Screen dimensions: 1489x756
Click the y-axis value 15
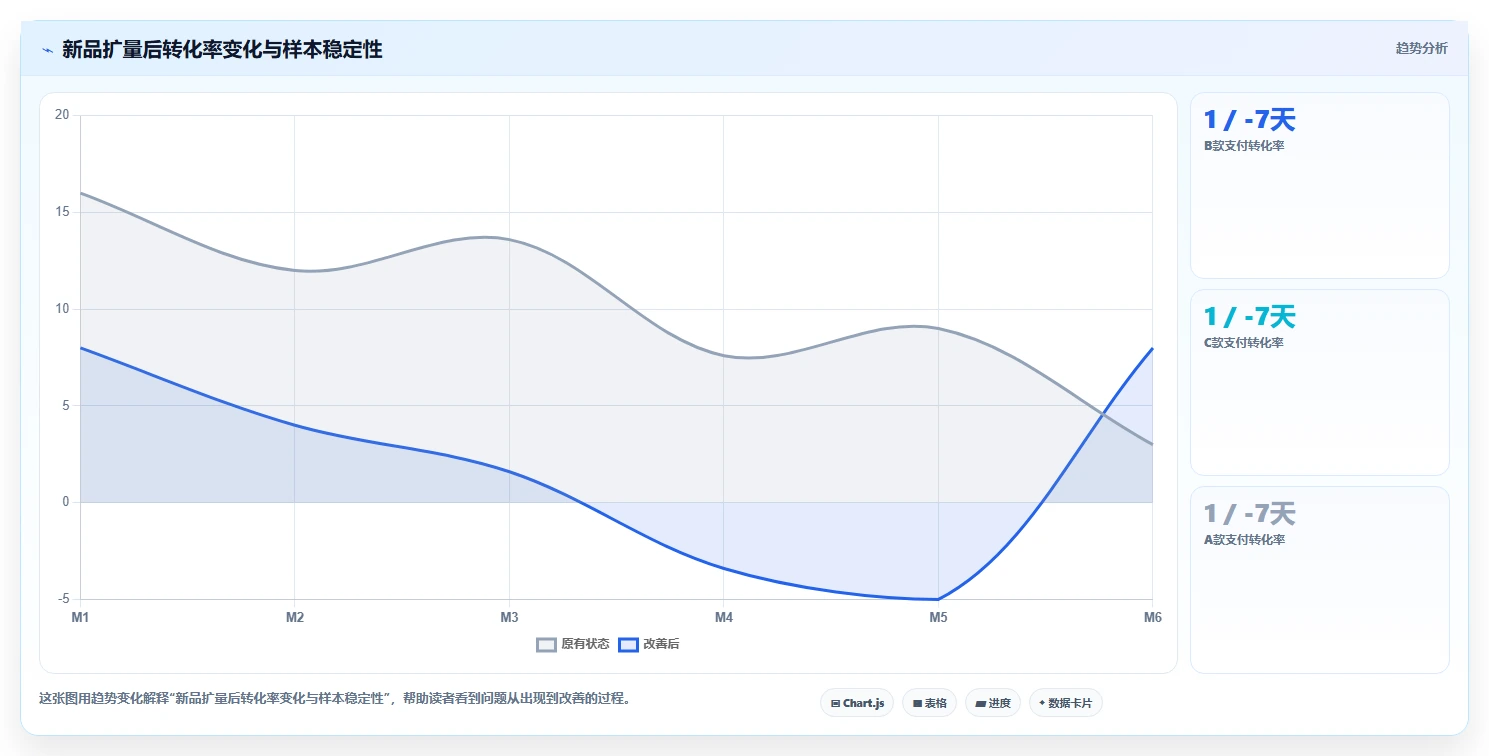pyautogui.click(x=62, y=212)
